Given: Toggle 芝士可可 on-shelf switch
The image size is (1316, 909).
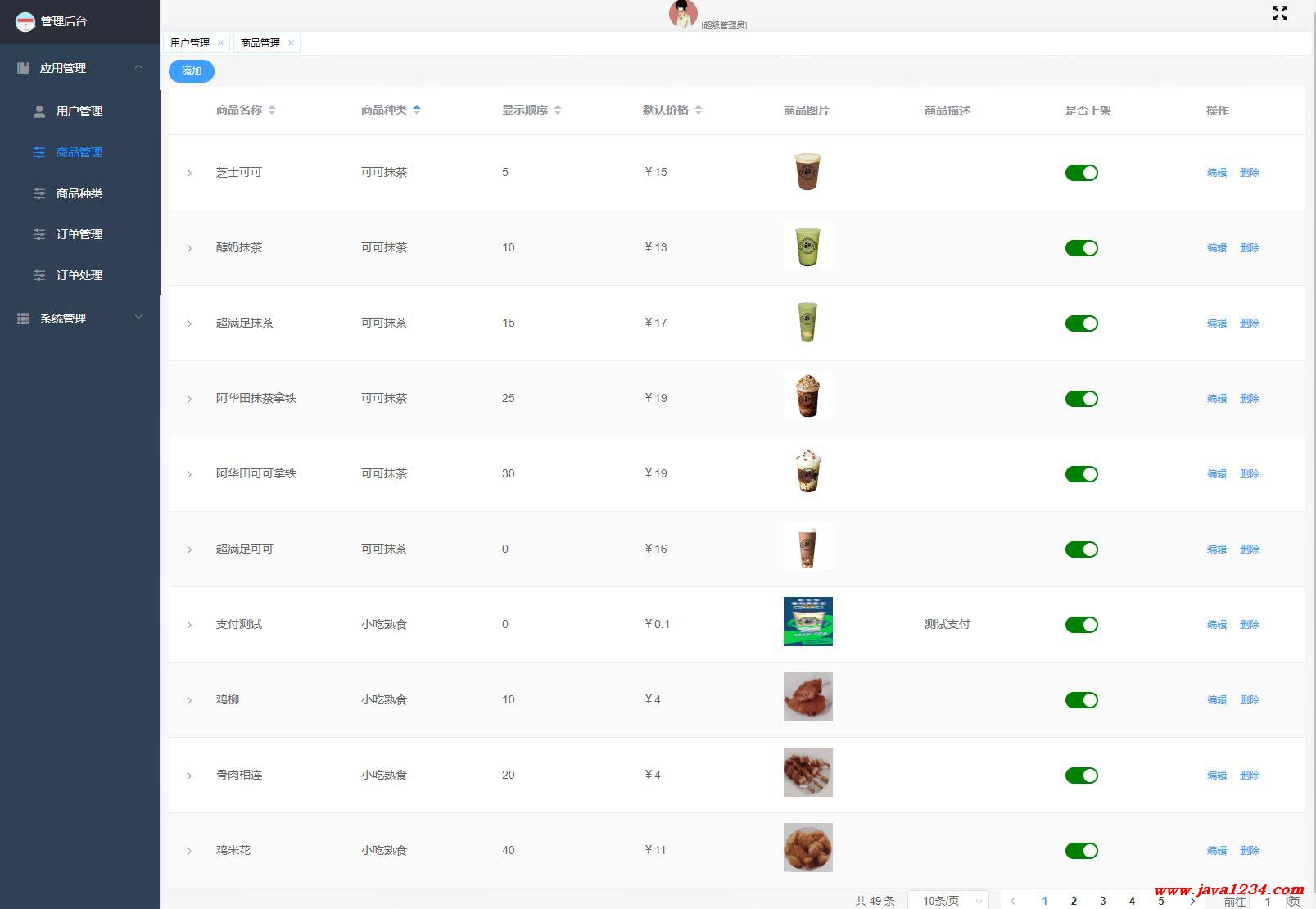Looking at the screenshot, I should pos(1081,173).
